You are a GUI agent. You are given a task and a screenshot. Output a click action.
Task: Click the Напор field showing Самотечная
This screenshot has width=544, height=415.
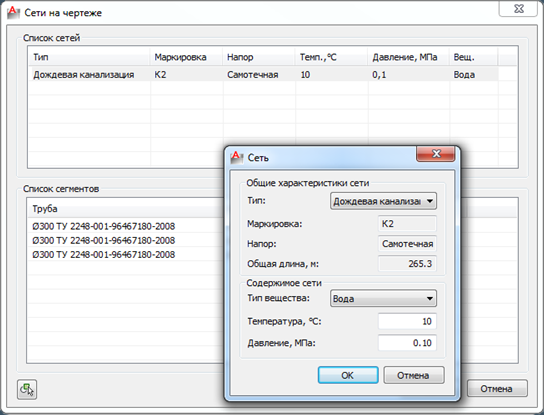point(407,244)
